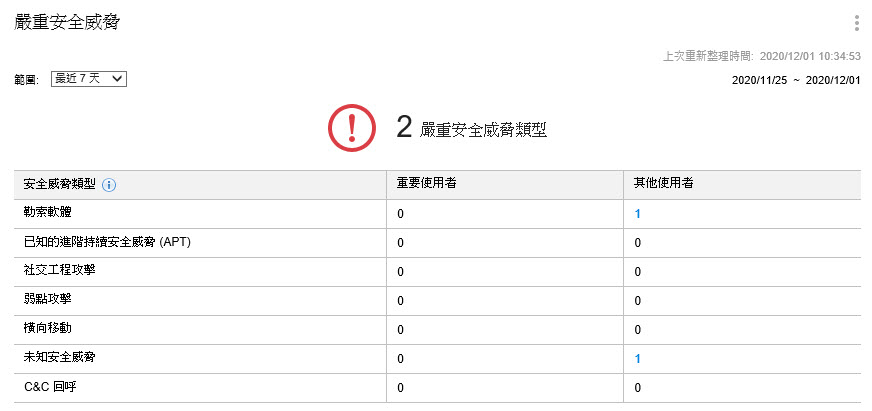Open the 未知安全威脅 count link for 其他使用者
The height and width of the screenshot is (411, 872).
point(637,358)
